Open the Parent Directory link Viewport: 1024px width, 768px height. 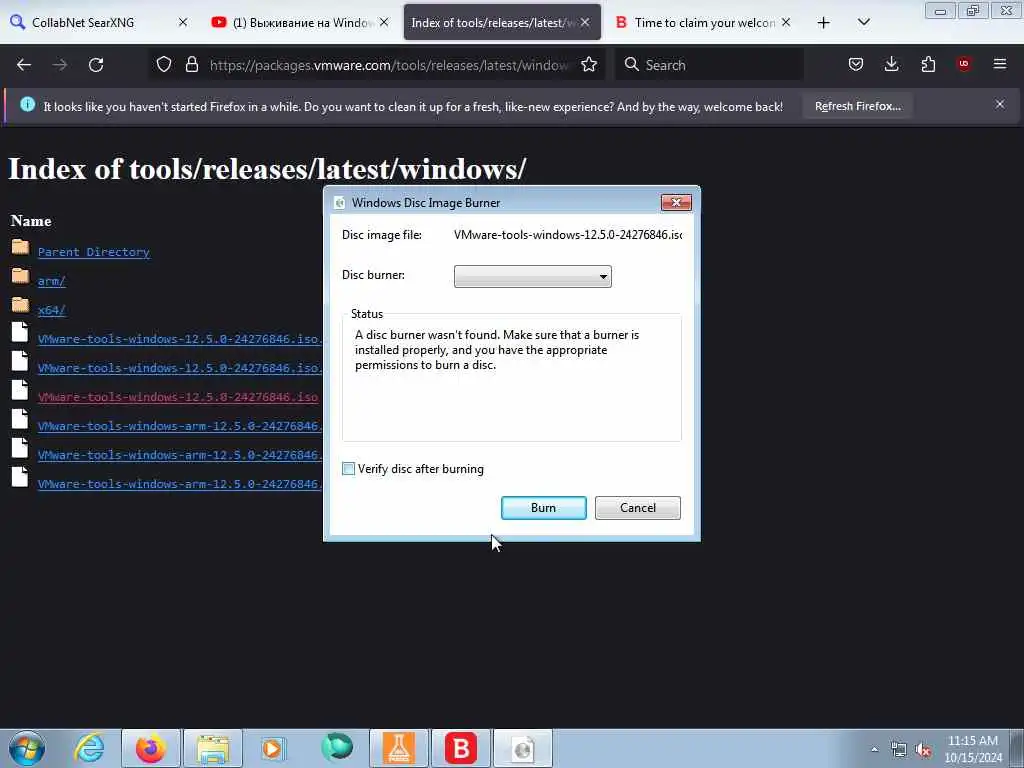tap(93, 252)
